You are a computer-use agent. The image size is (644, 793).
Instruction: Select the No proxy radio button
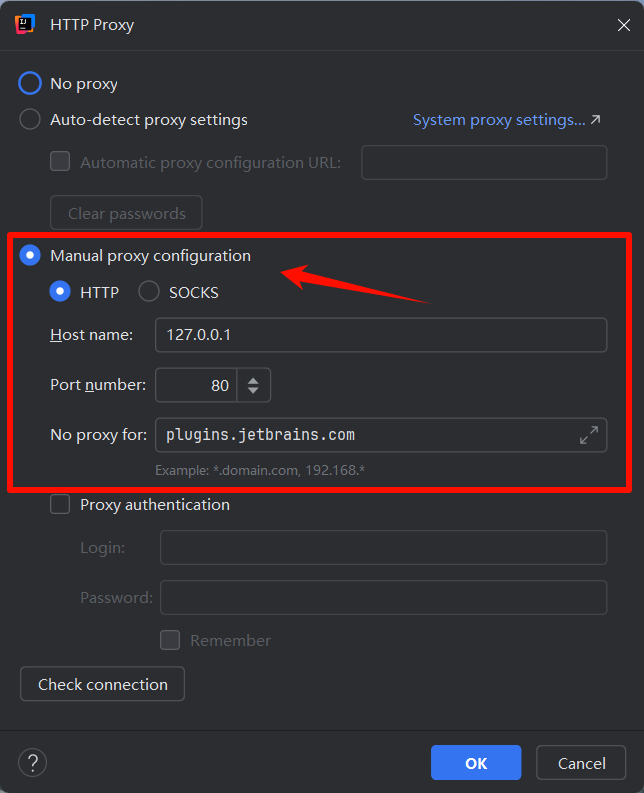(30, 83)
